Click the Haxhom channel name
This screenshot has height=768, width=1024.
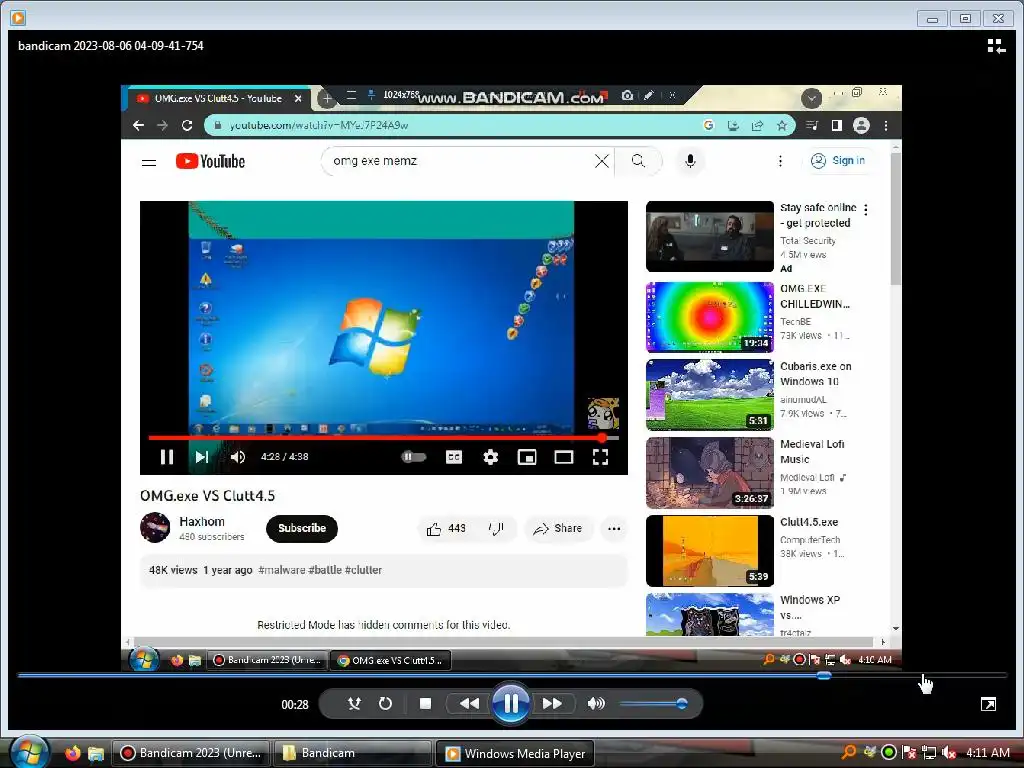click(202, 522)
